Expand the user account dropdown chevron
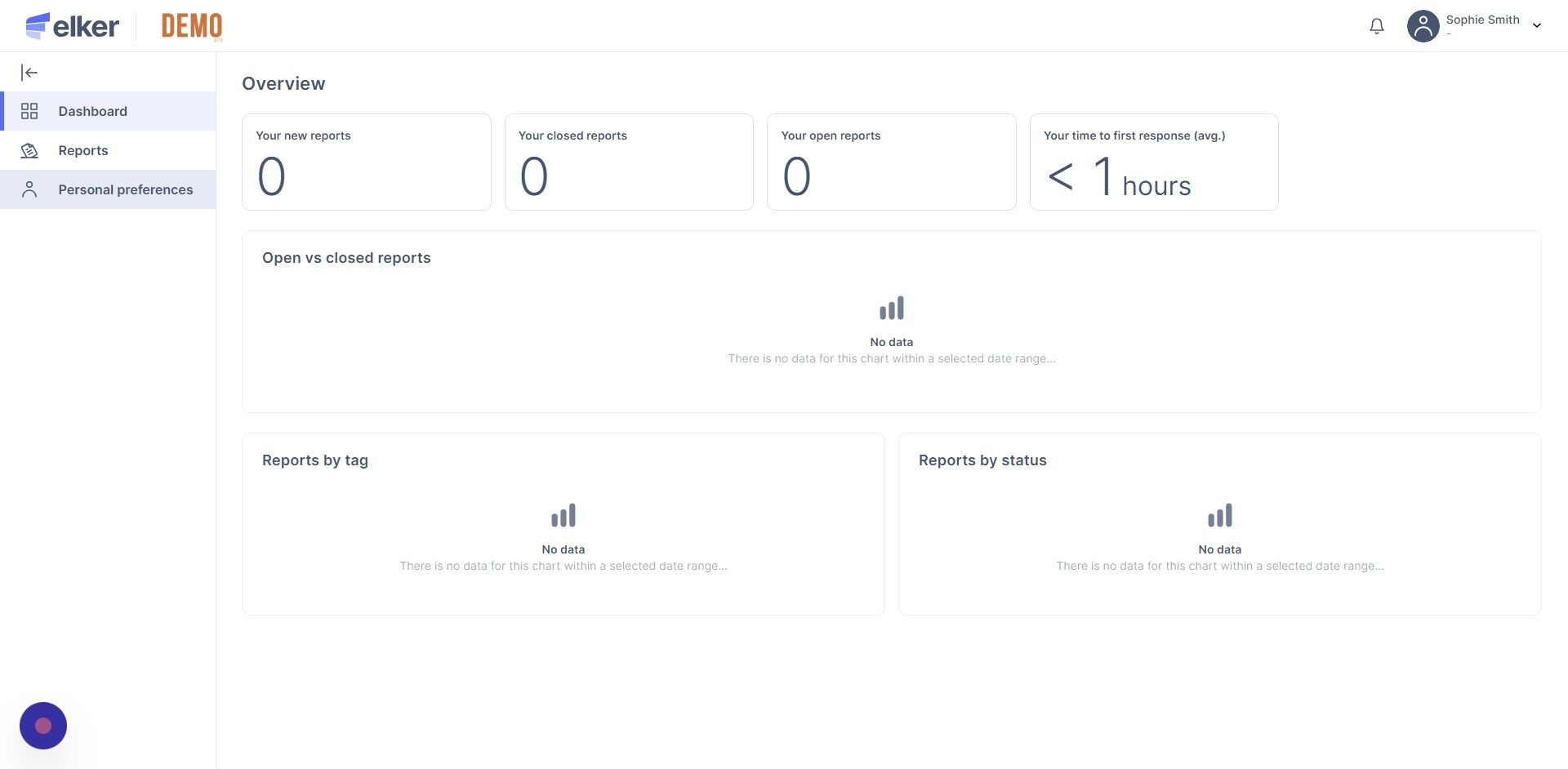This screenshot has height=769, width=1568. [1536, 26]
